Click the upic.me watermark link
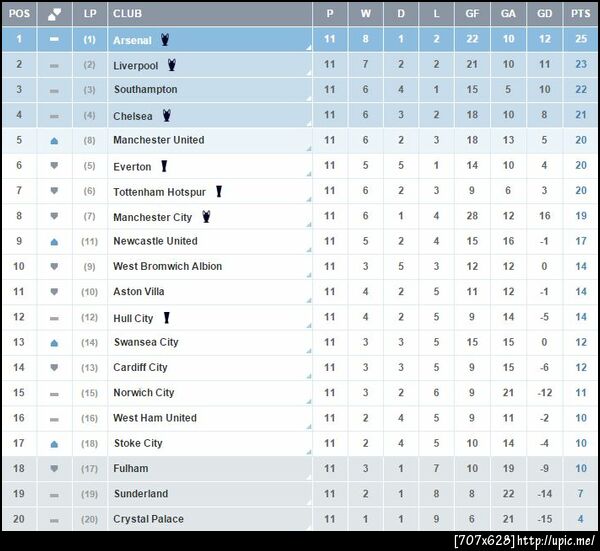The image size is (600, 551). 554,541
